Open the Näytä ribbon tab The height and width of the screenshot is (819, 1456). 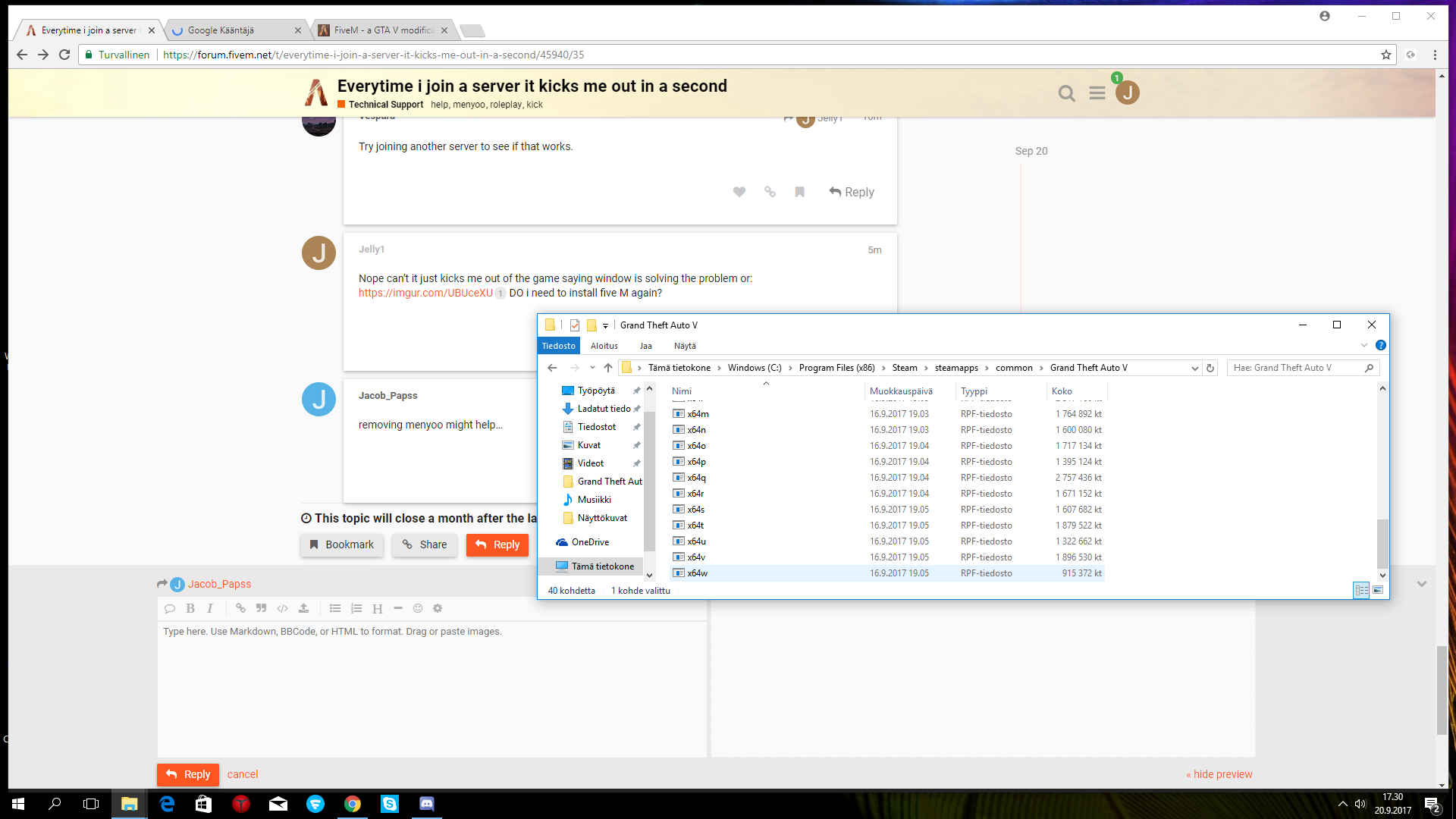(685, 346)
